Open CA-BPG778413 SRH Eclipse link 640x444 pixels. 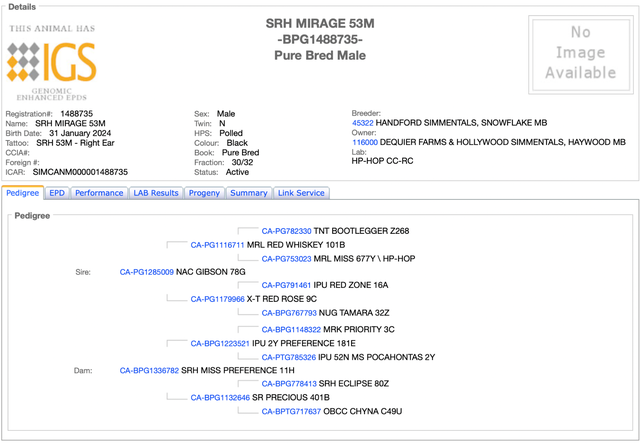289,384
